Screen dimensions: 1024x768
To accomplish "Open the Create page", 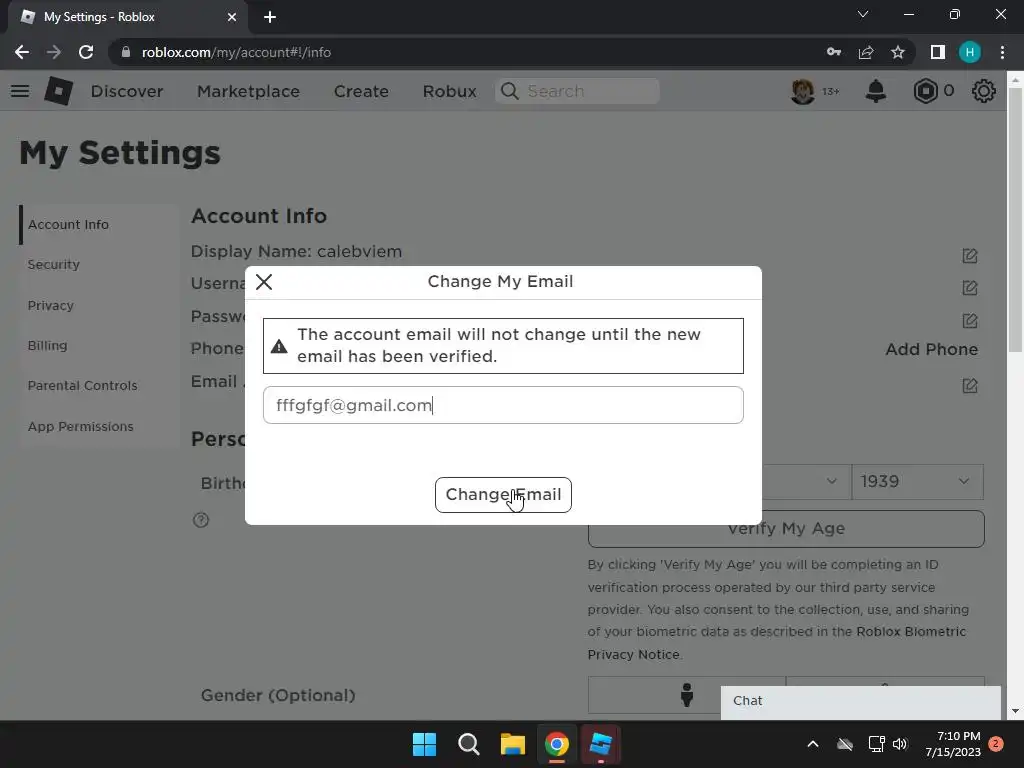I will pos(361,91).
